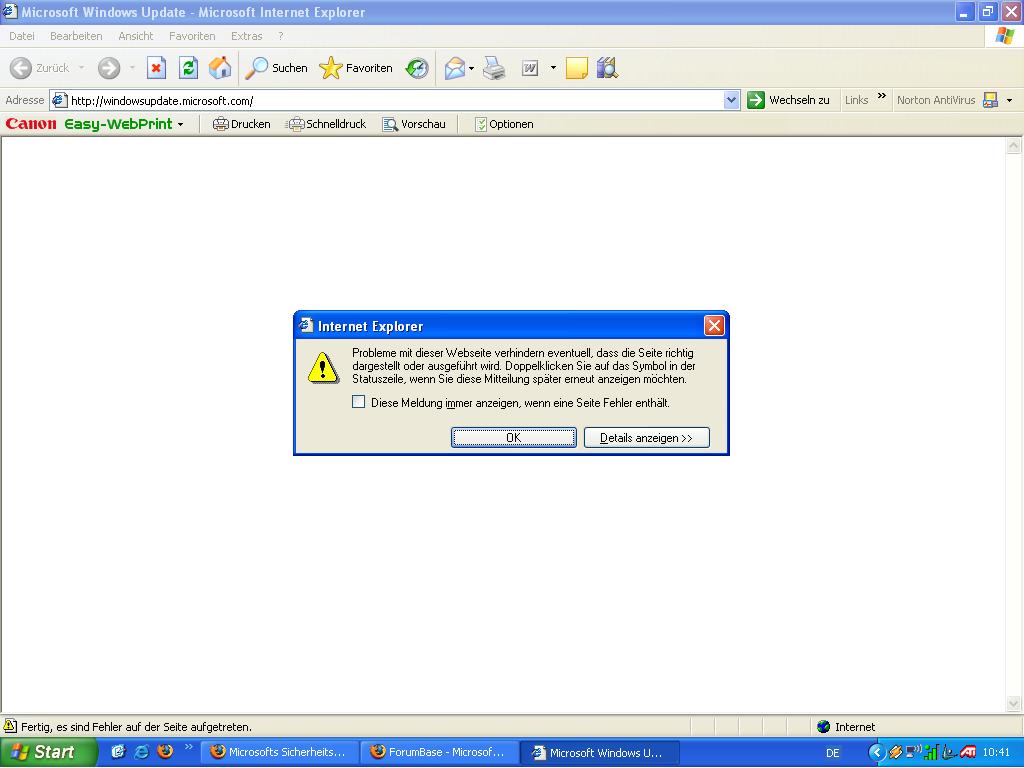Click Schnelldruck in the Canon toolbar
This screenshot has height=768, width=1024.
coord(327,124)
